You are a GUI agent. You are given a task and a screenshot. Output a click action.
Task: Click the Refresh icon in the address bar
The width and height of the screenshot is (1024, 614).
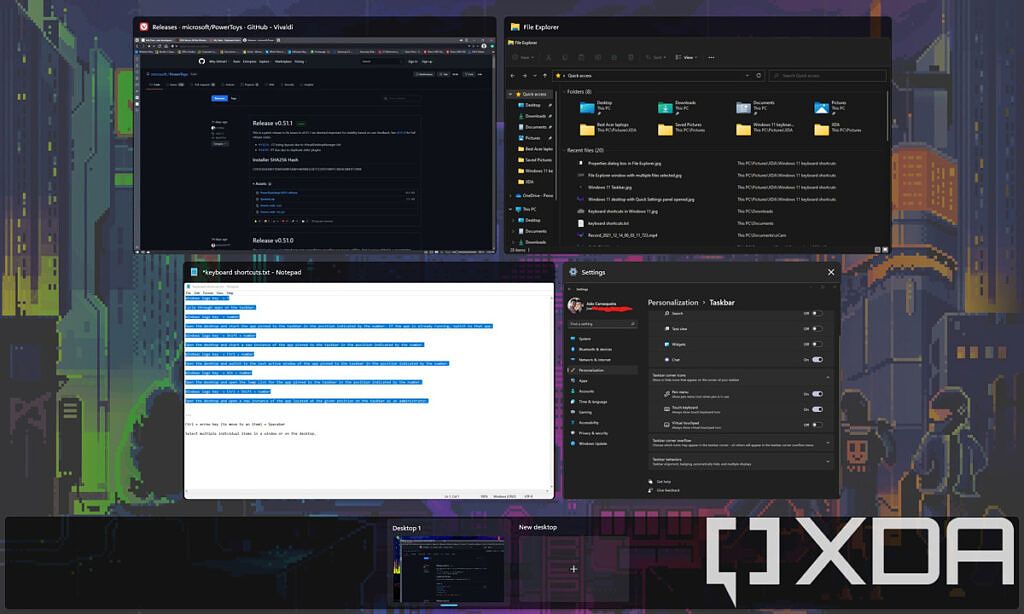pos(759,75)
